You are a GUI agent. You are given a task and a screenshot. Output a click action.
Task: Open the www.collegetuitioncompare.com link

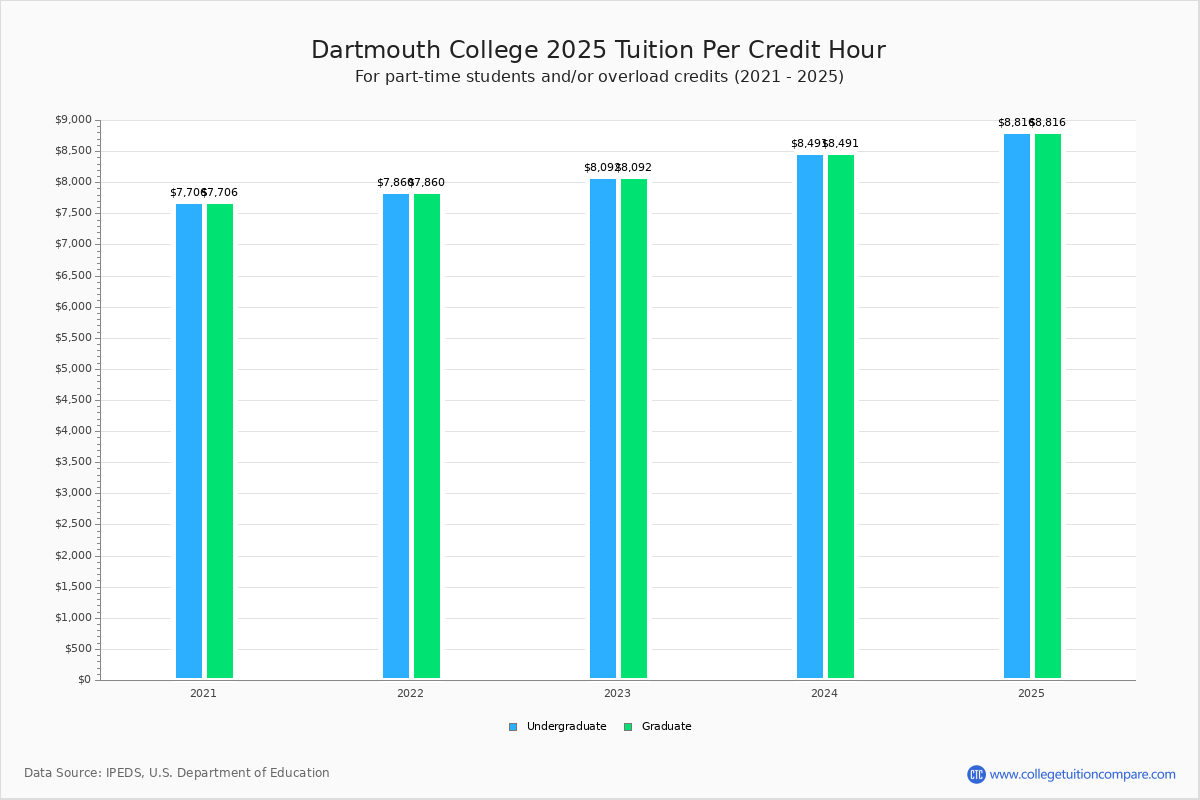tap(1082, 774)
